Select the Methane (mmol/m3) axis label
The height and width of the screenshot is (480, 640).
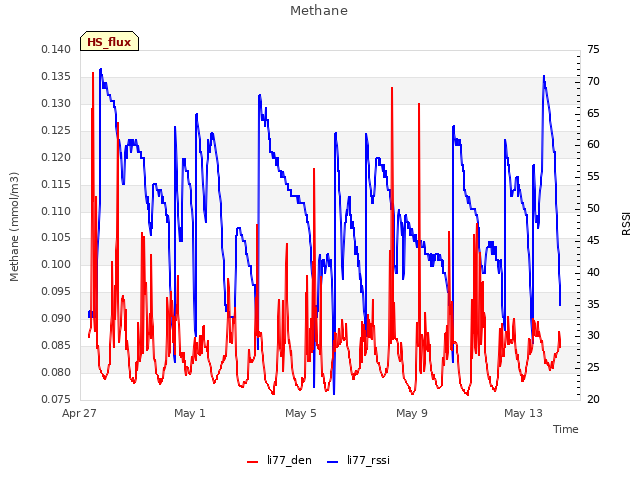[x=14, y=227]
